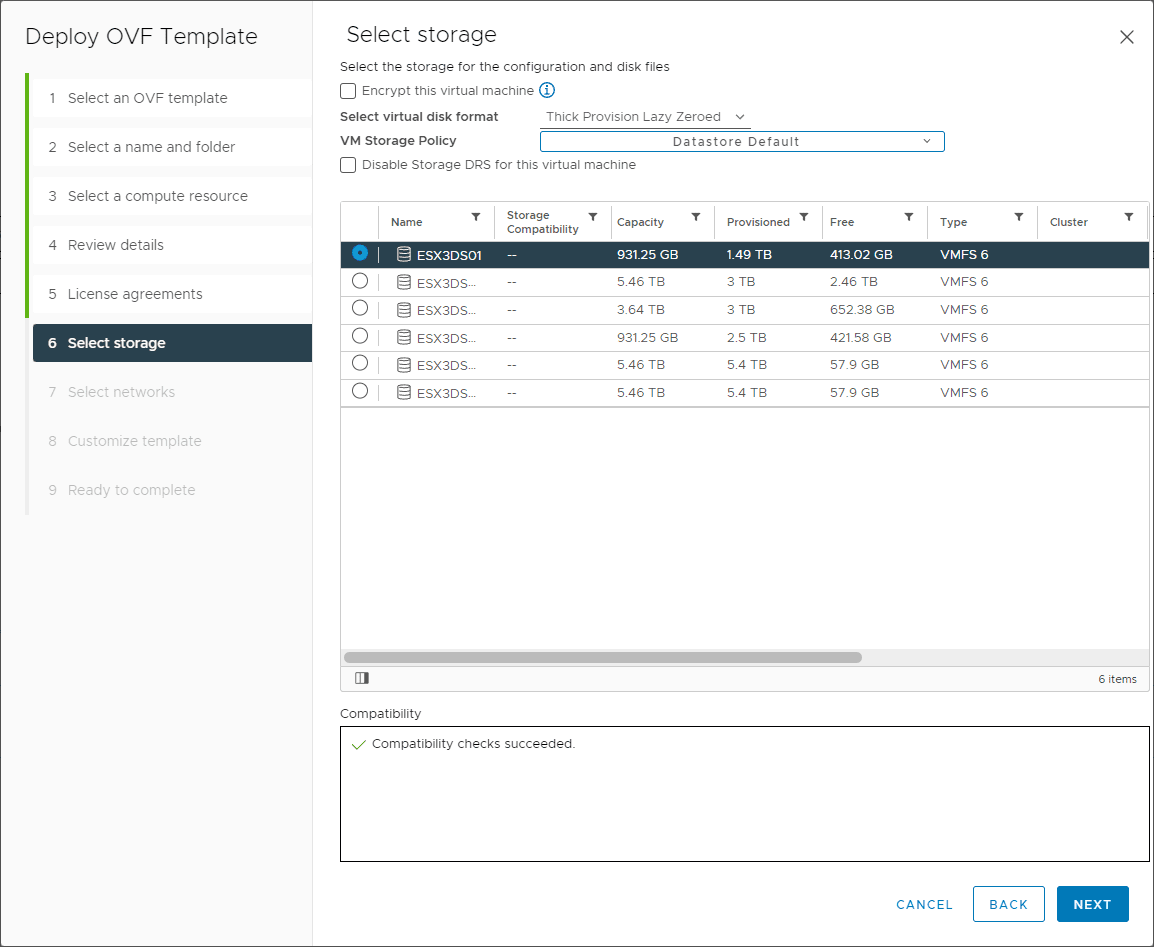Click the info icon beside Encrypt this virtual machine
The width and height of the screenshot is (1154, 947).
[546, 90]
